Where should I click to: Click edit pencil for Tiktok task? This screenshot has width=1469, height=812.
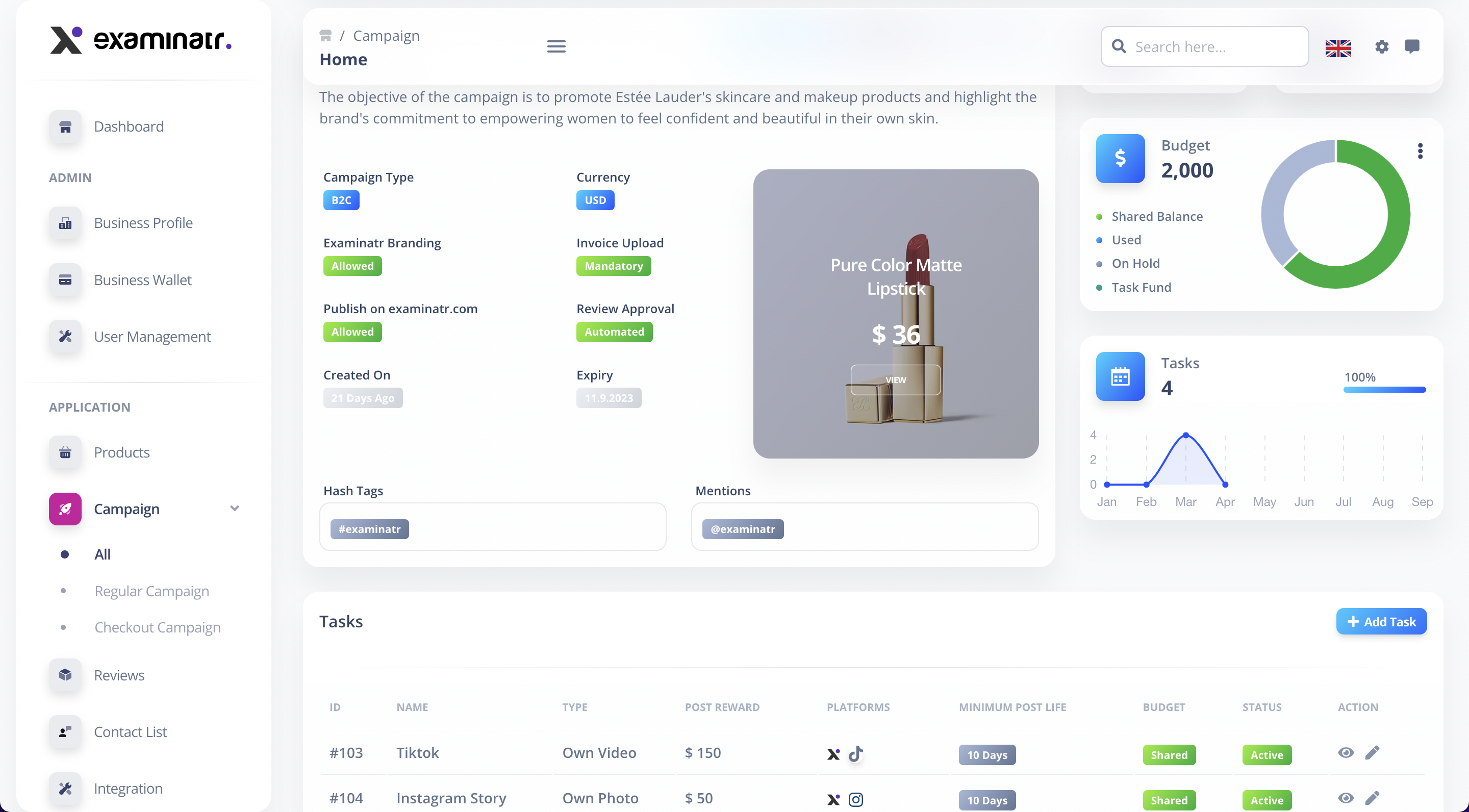1372,753
